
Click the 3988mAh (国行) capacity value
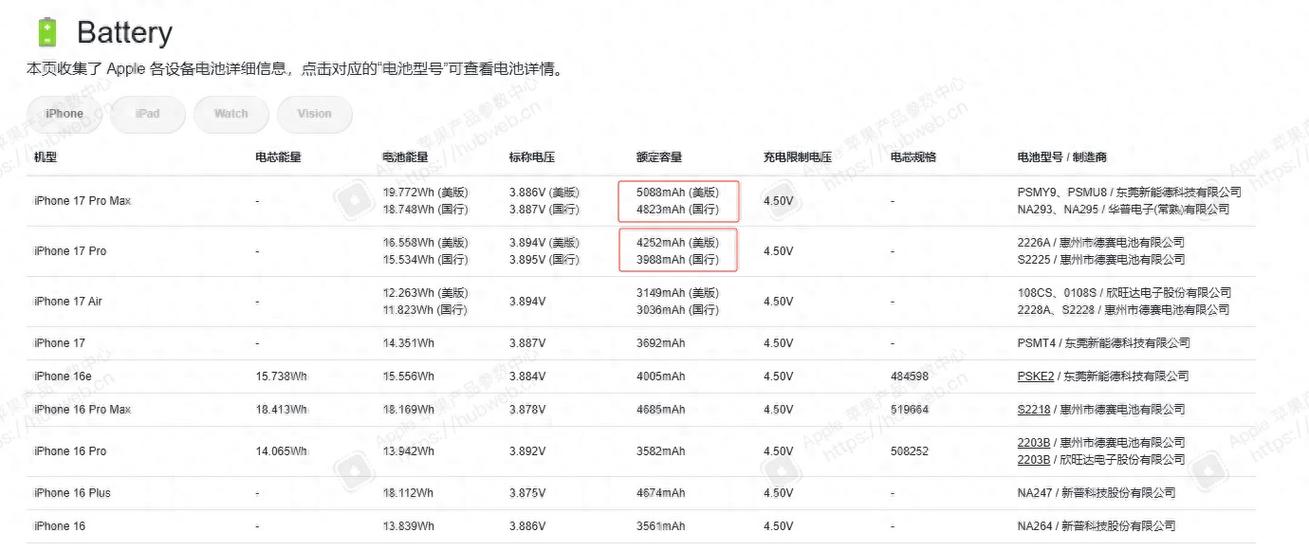point(677,259)
